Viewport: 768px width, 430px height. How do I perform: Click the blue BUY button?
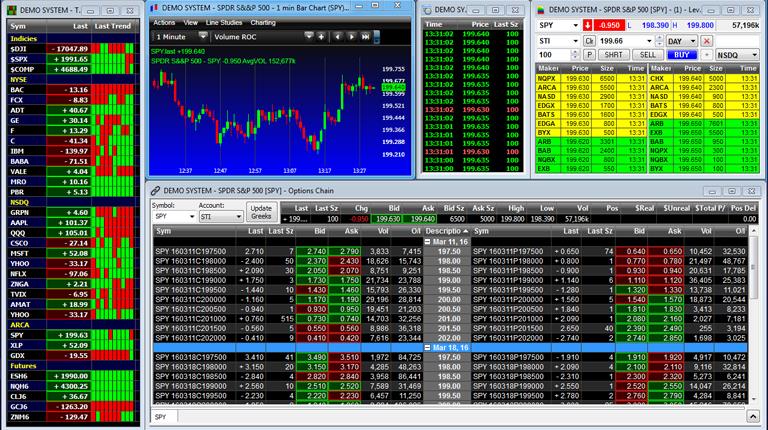pos(682,55)
